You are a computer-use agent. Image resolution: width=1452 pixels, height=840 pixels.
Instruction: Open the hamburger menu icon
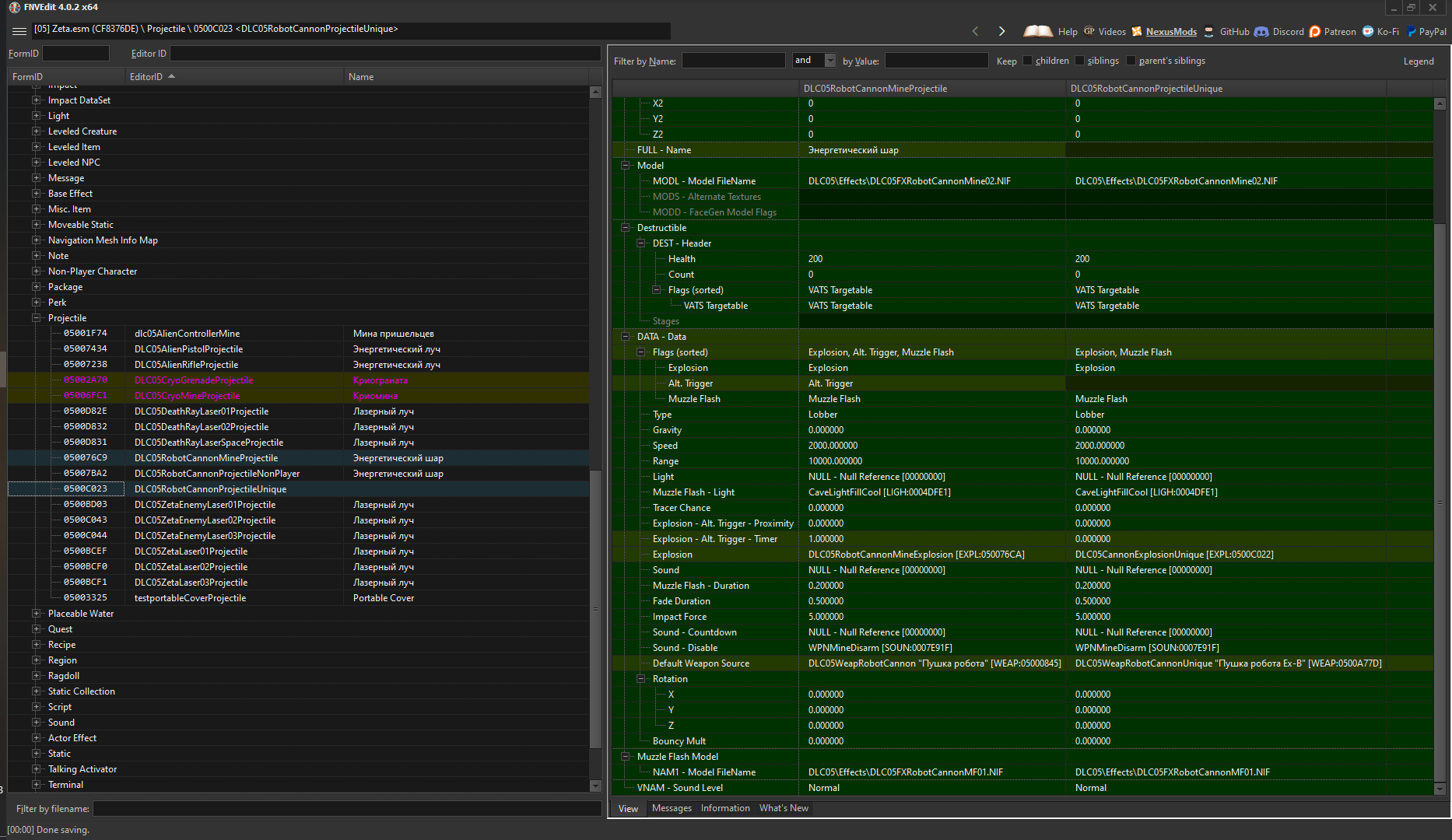point(19,31)
